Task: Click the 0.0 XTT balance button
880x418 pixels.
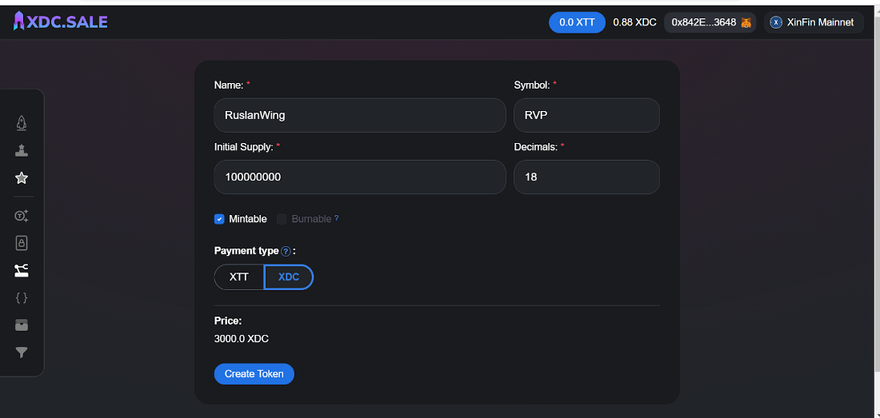Action: [577, 22]
